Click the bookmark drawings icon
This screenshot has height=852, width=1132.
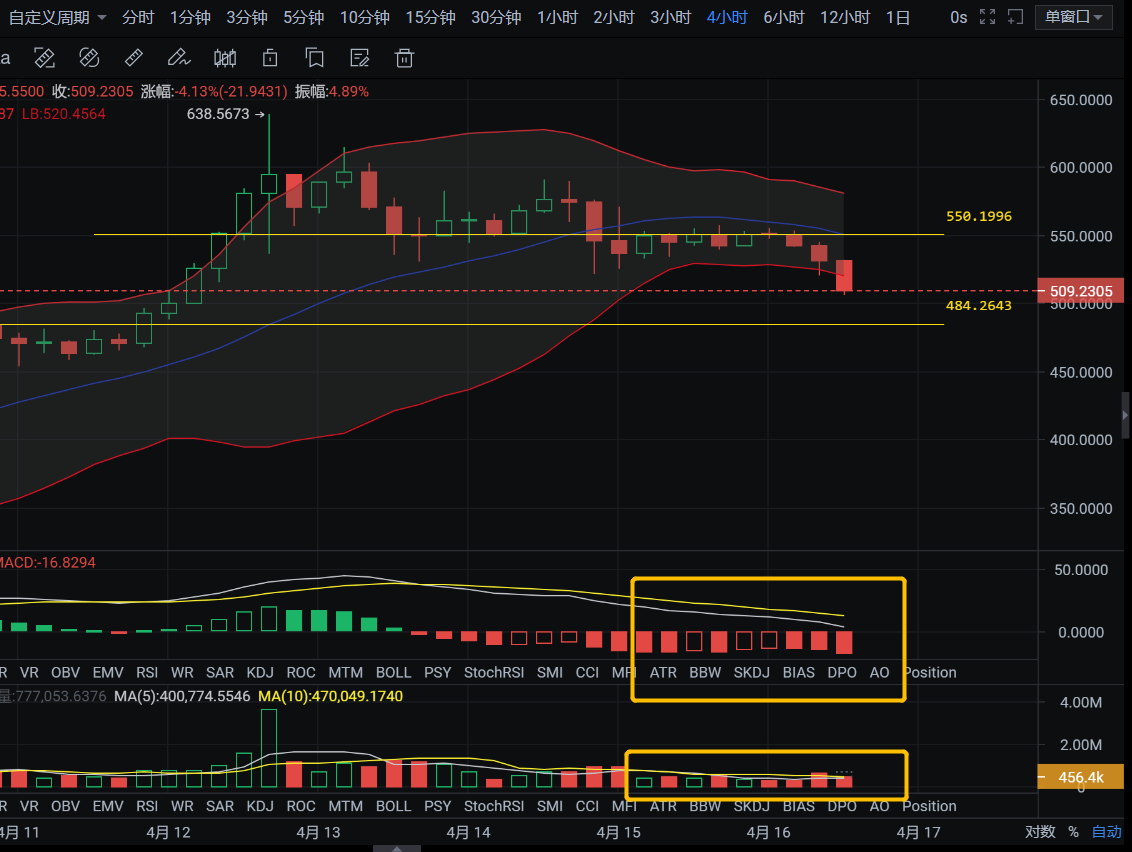click(x=314, y=58)
